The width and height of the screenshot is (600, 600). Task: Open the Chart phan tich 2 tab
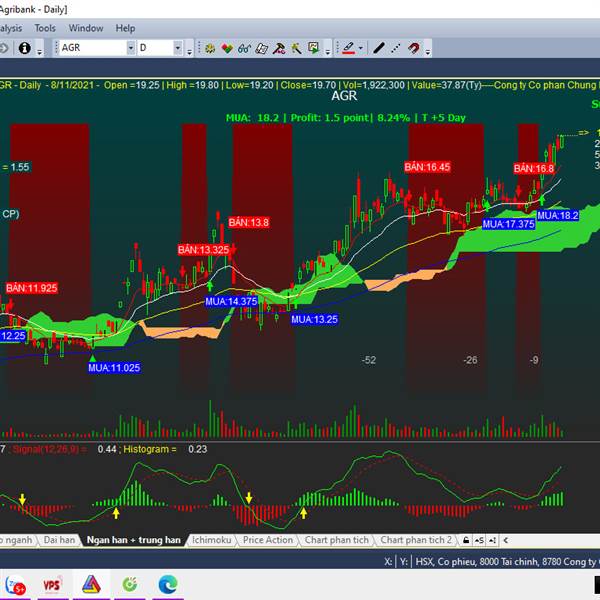(416, 540)
